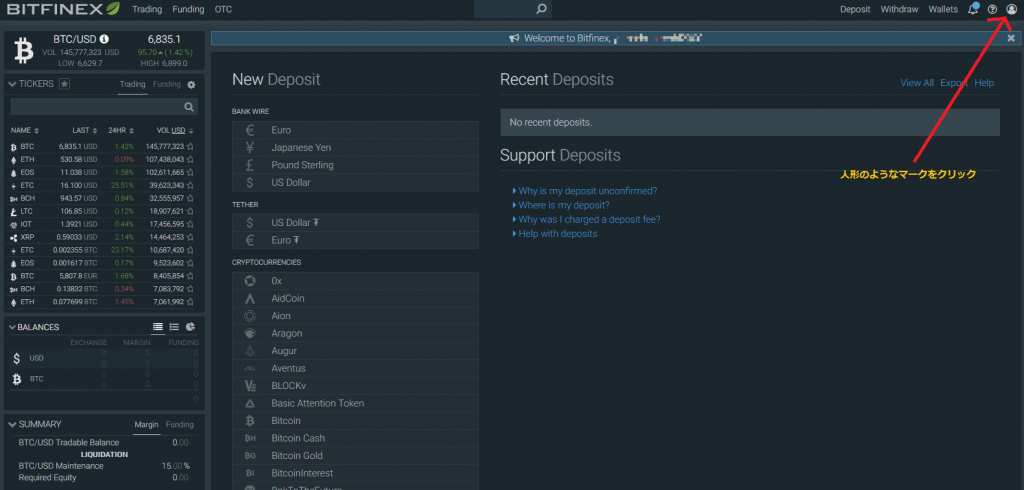This screenshot has height=490, width=1024.
Task: Click the Bitfinex logo
Action: (63, 9)
